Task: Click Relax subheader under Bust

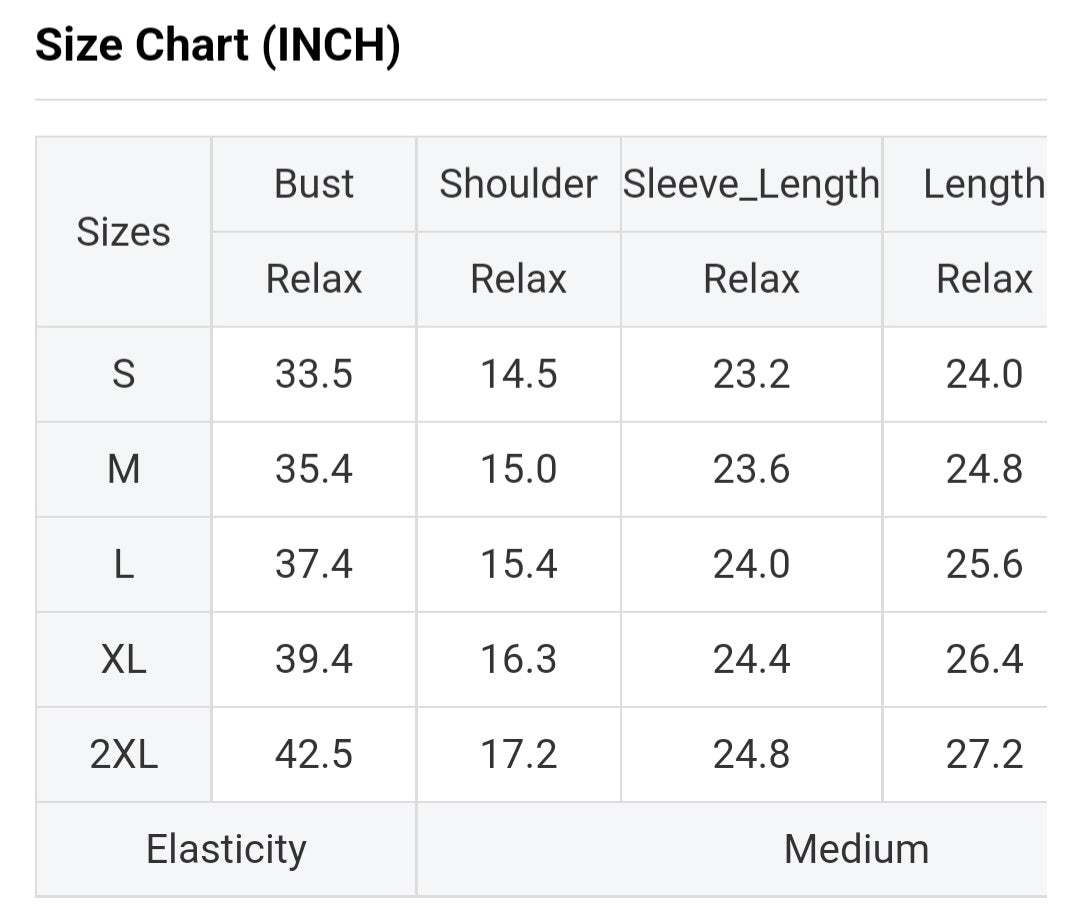Action: (x=314, y=279)
